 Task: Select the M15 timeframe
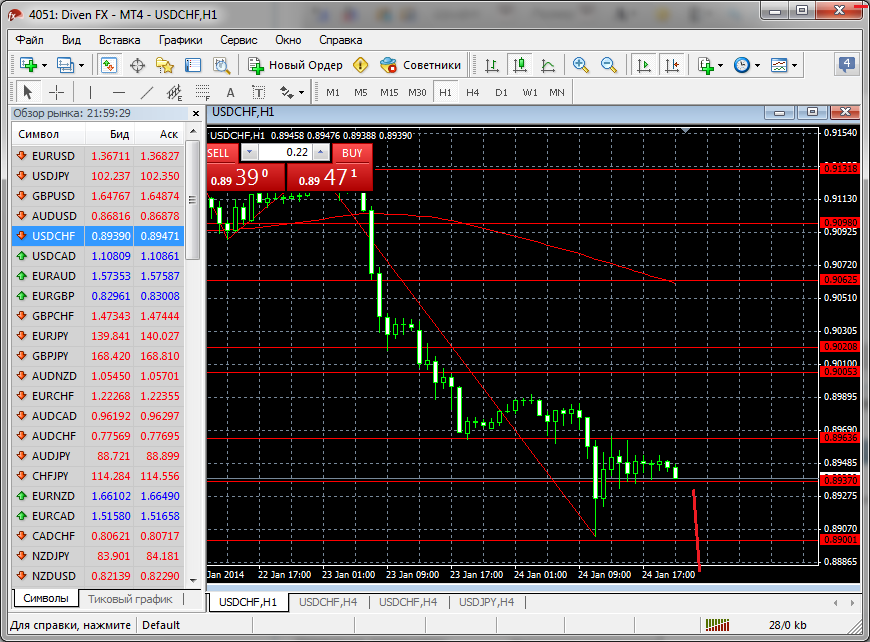click(389, 93)
